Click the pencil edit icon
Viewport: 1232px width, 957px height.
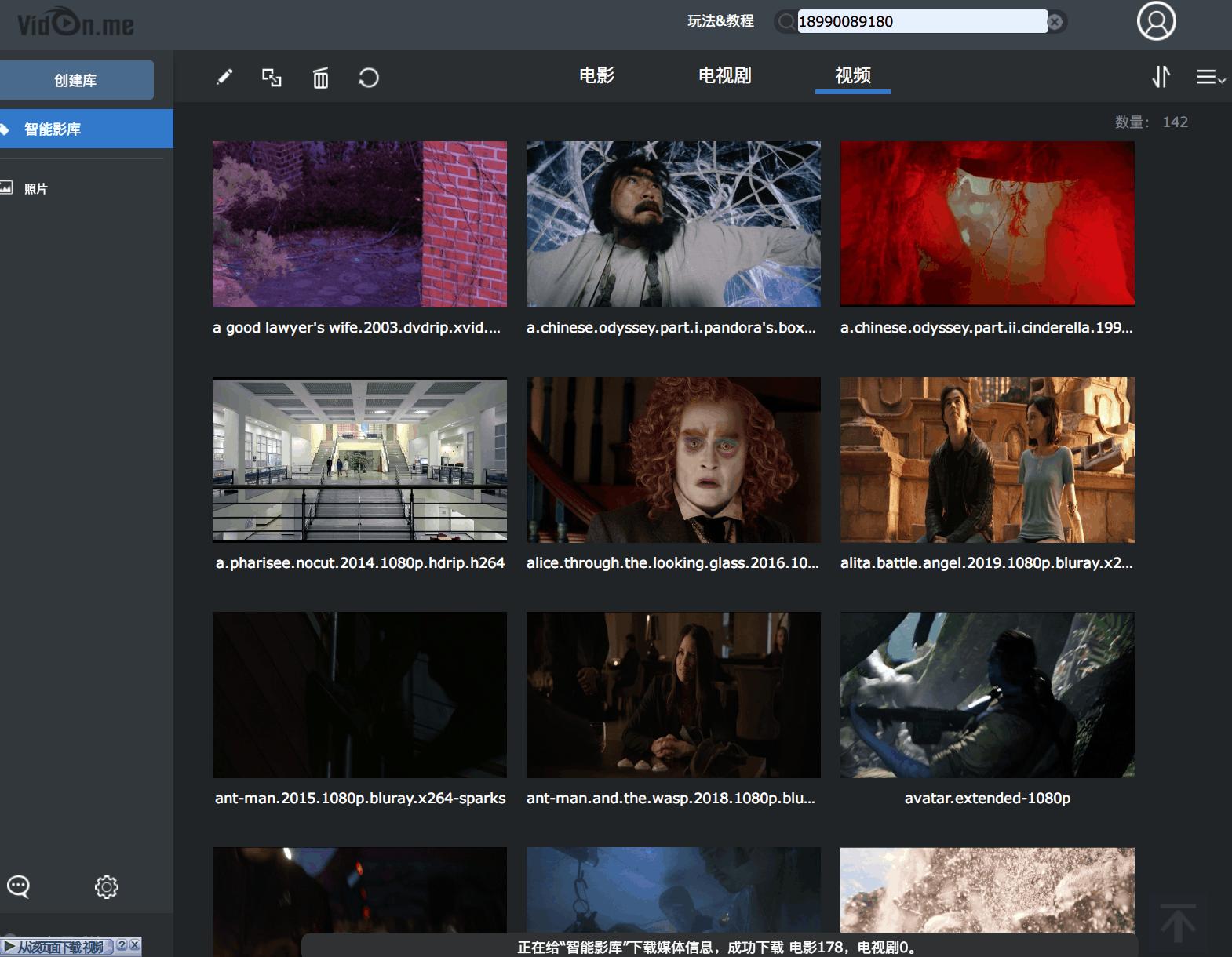point(224,77)
